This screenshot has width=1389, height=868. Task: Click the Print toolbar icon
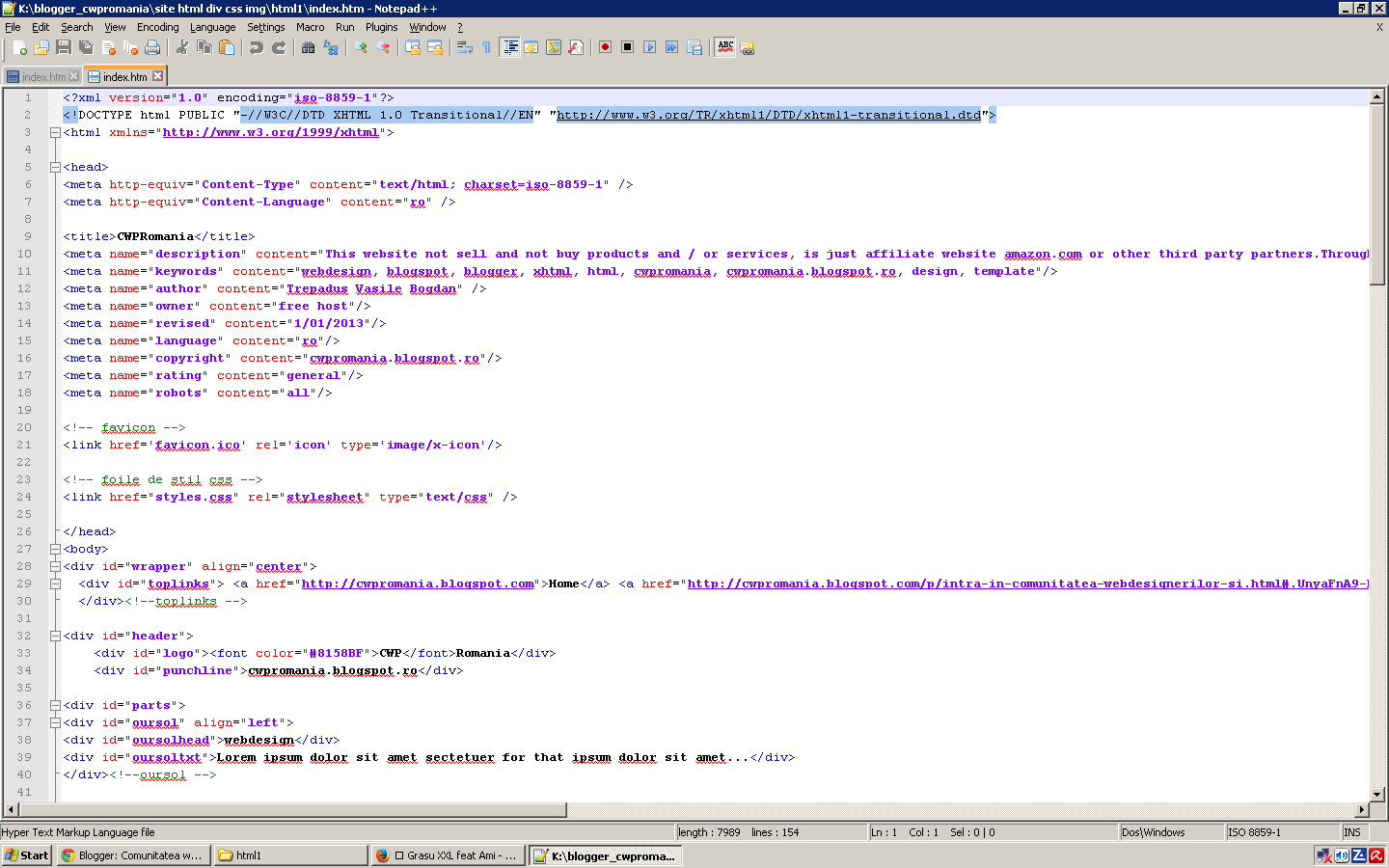pyautogui.click(x=152, y=47)
